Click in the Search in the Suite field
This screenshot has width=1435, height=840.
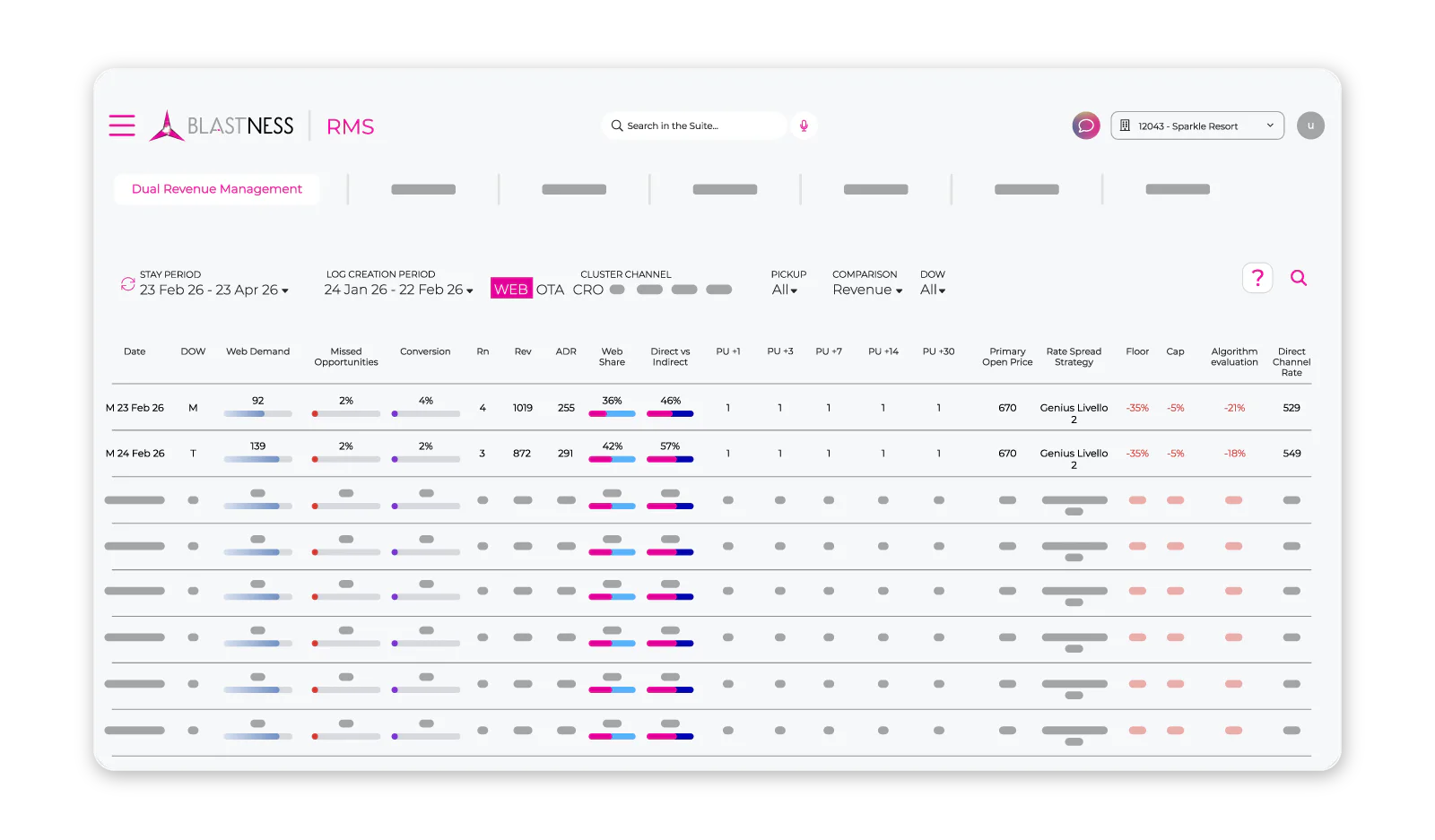point(694,126)
